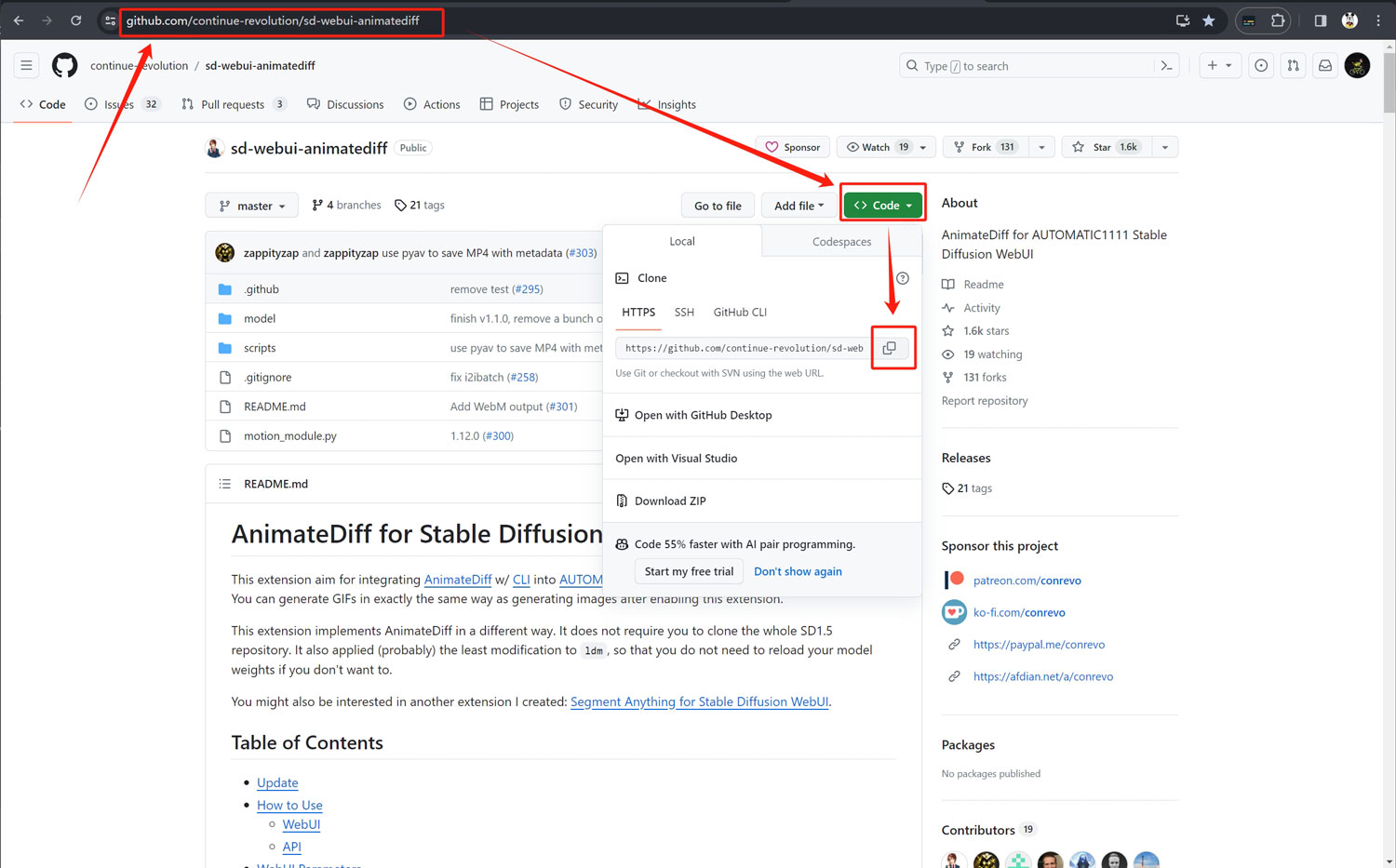Open the patreon.com/conrevo sponsor link

point(1027,581)
